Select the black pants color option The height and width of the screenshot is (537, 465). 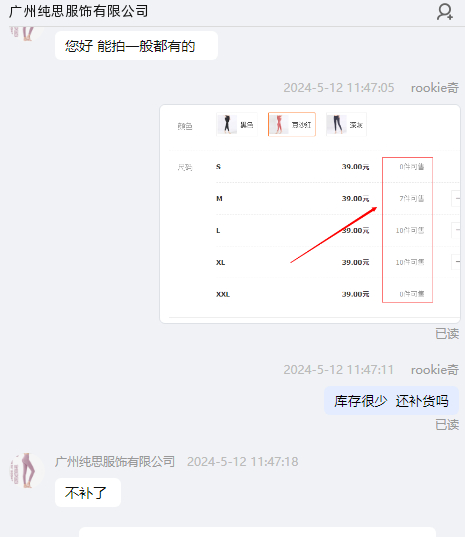coord(237,124)
